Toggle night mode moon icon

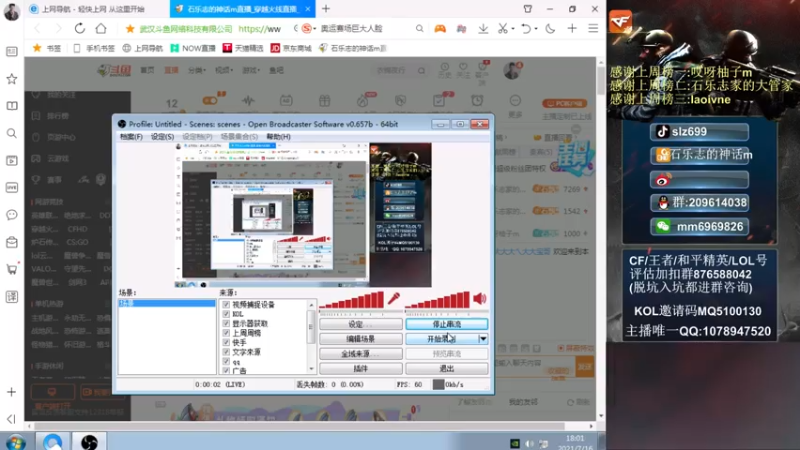coord(550,29)
